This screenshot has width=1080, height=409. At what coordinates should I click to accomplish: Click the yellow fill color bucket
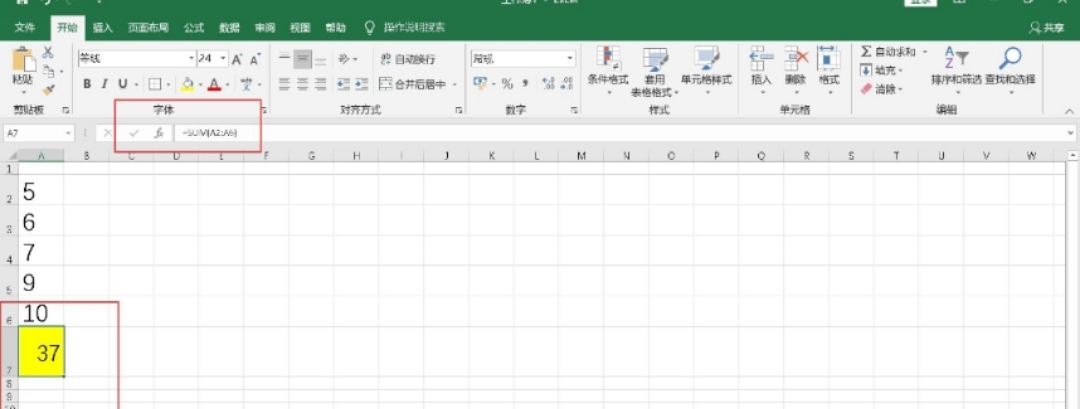point(187,84)
